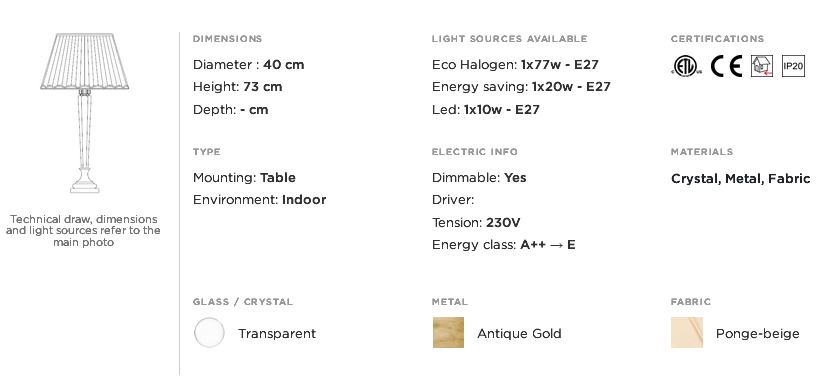
Task: Click the indoor-use house certification icon
Action: (x=762, y=66)
